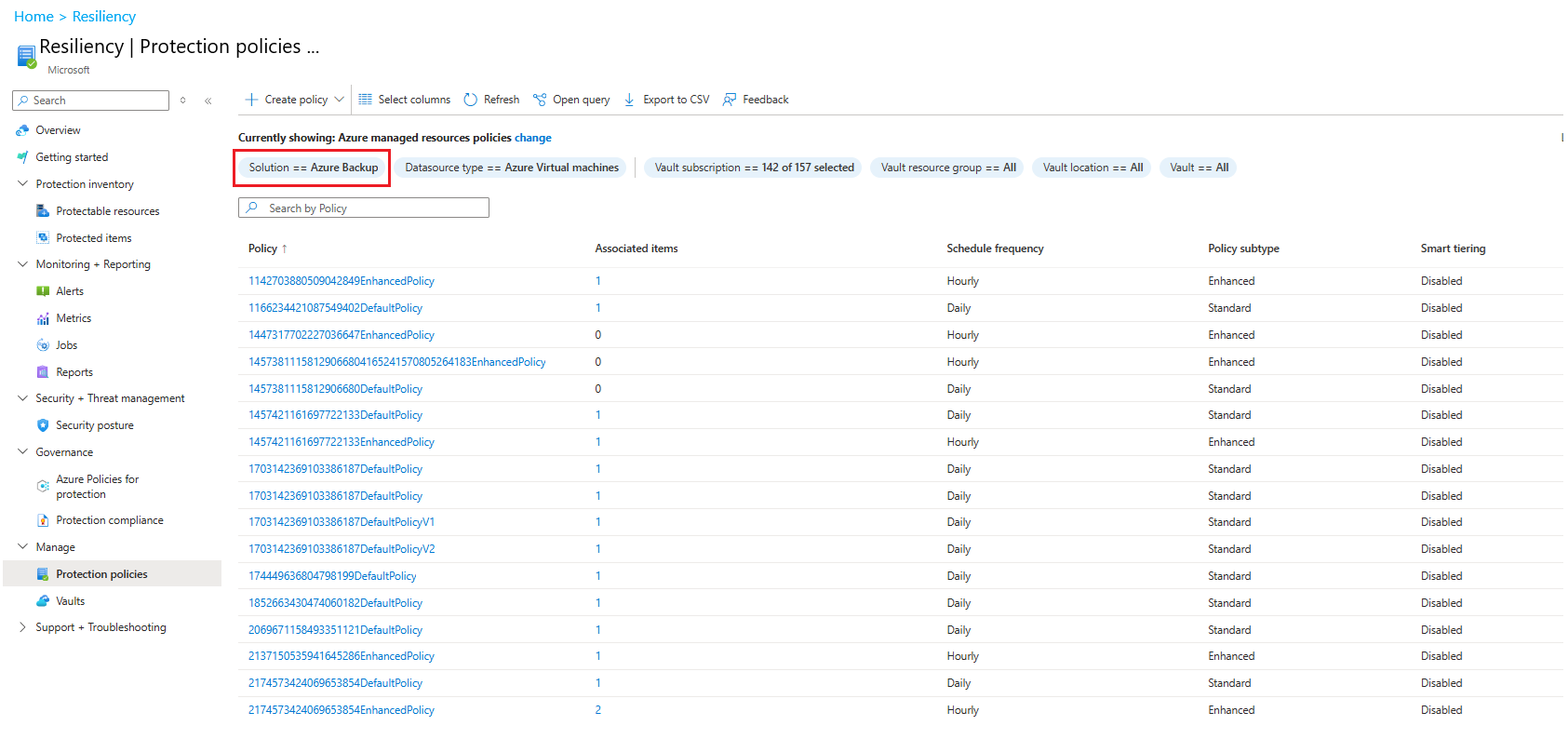Screen dimensions: 1568x739
Task: Click the more options ellipsis next to the title
Action: 314,47
